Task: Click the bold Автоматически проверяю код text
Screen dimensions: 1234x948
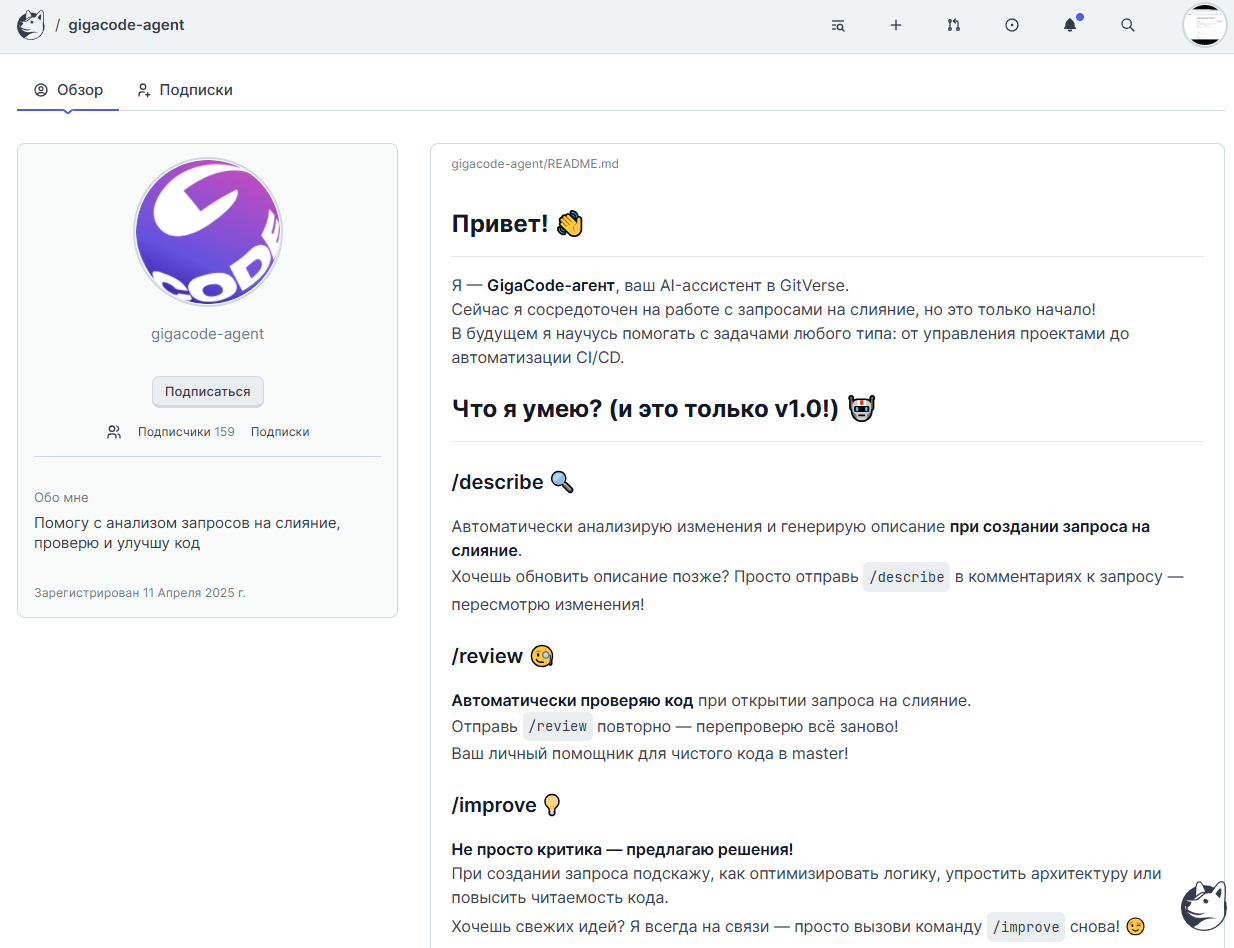Action: pyautogui.click(x=573, y=701)
